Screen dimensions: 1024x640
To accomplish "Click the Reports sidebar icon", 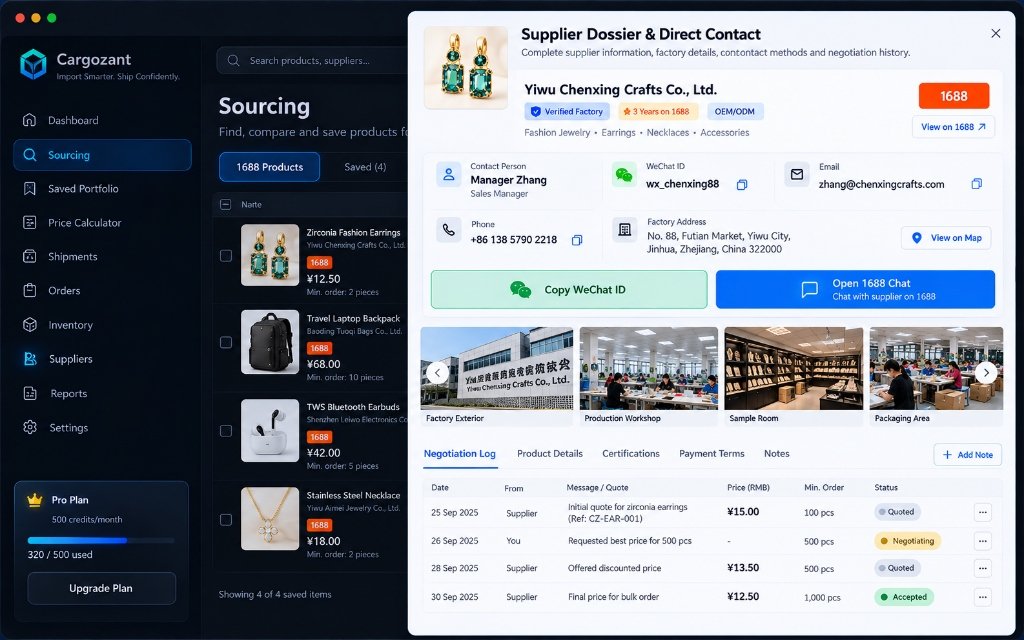I will click(x=30, y=393).
